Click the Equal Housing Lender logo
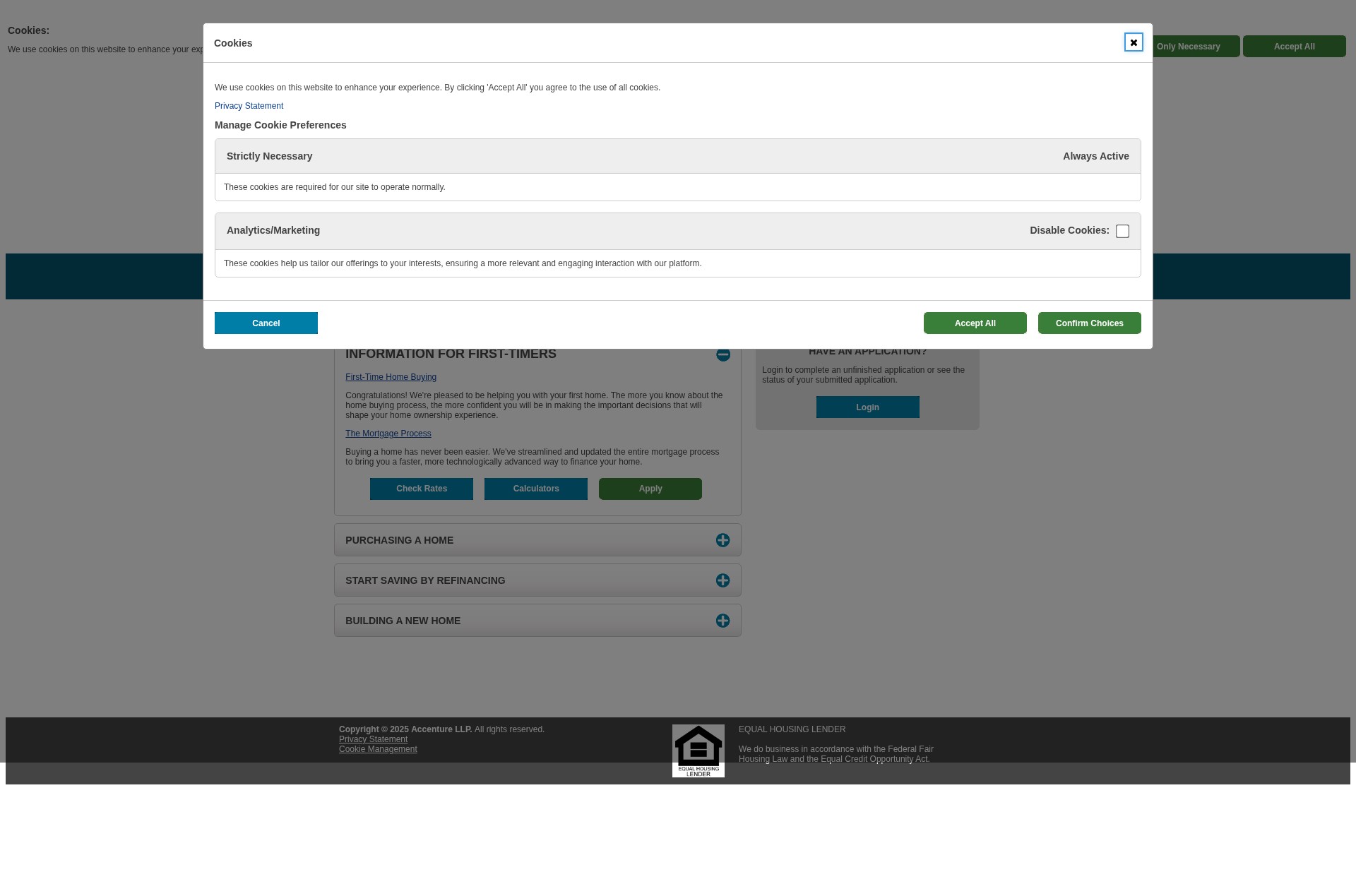1356x896 pixels. 698,751
